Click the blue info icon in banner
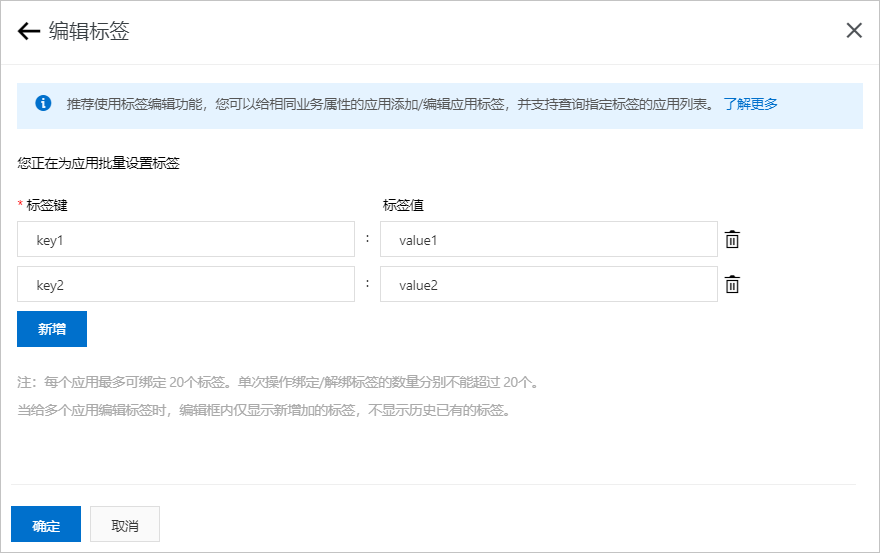 (43, 103)
